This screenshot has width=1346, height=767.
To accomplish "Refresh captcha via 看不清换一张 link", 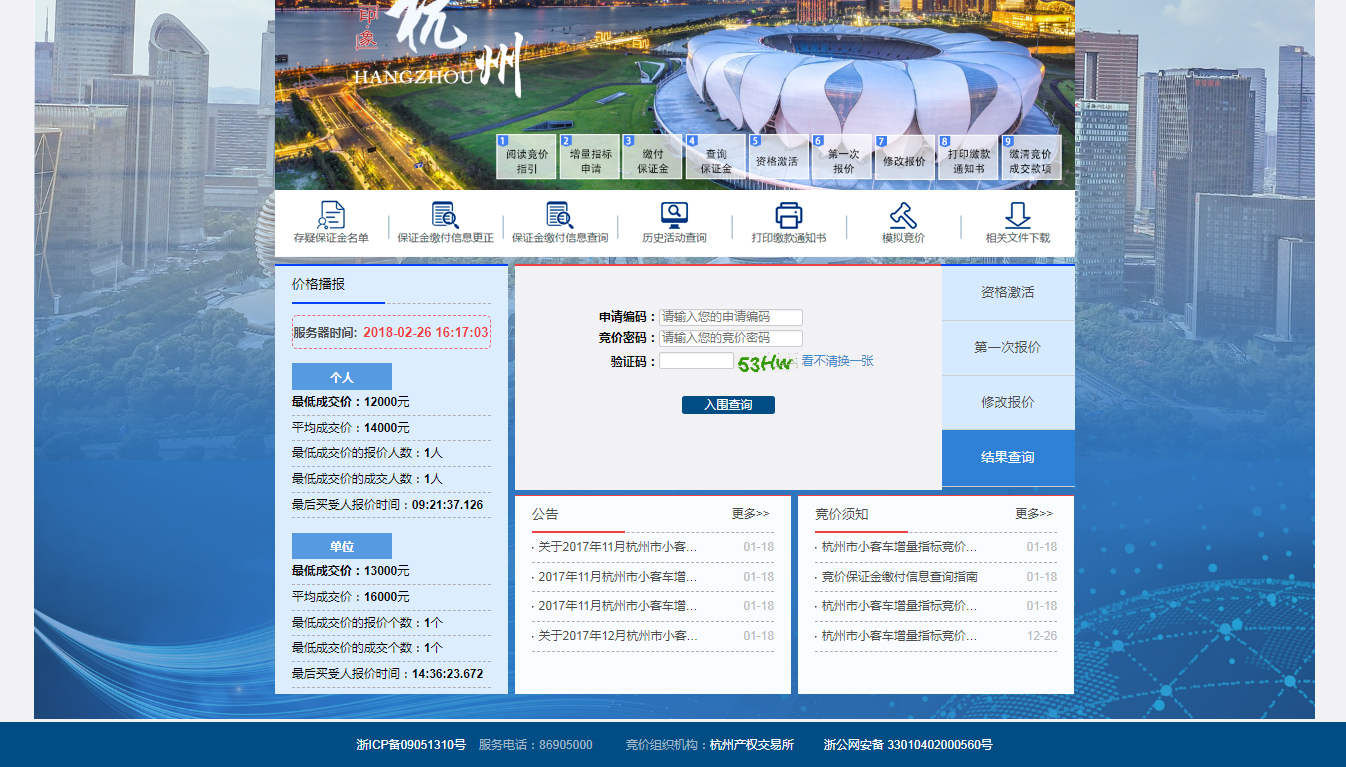I will coord(837,361).
